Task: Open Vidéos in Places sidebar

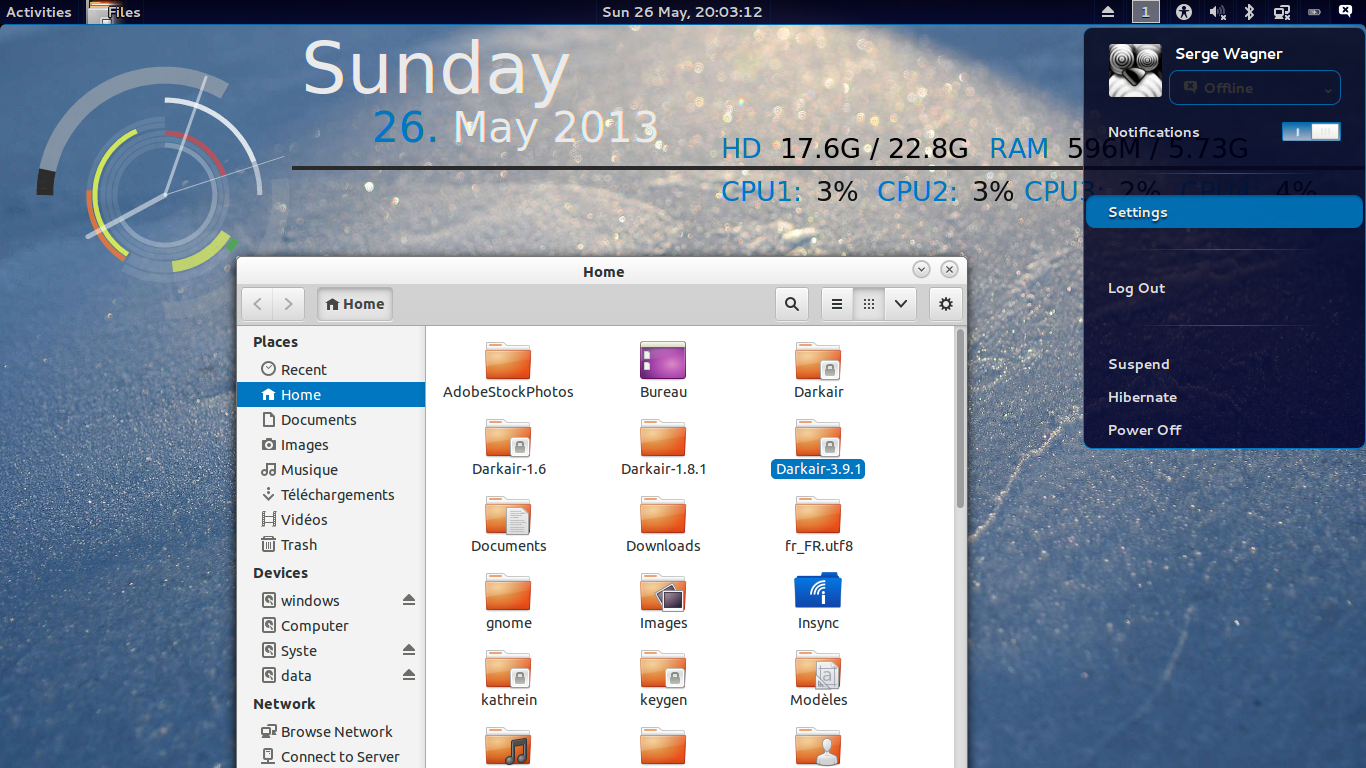Action: pos(331,519)
